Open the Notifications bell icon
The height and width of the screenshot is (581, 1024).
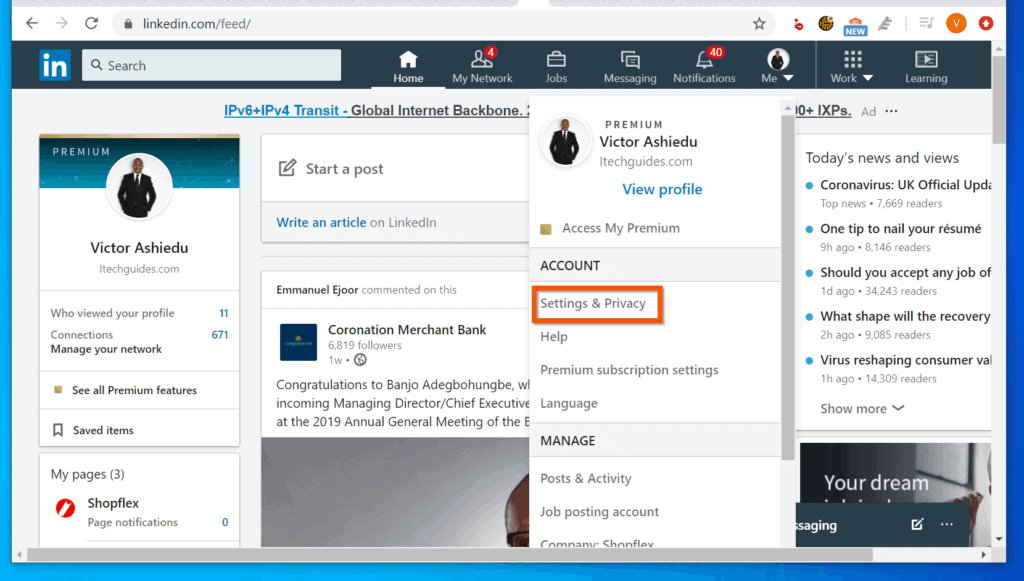pos(705,59)
